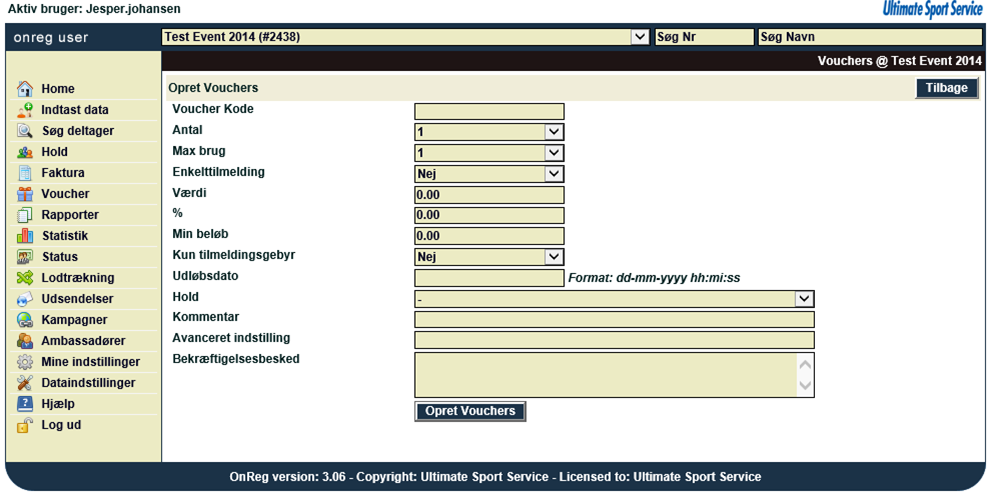Open the Faktura section

click(63, 173)
